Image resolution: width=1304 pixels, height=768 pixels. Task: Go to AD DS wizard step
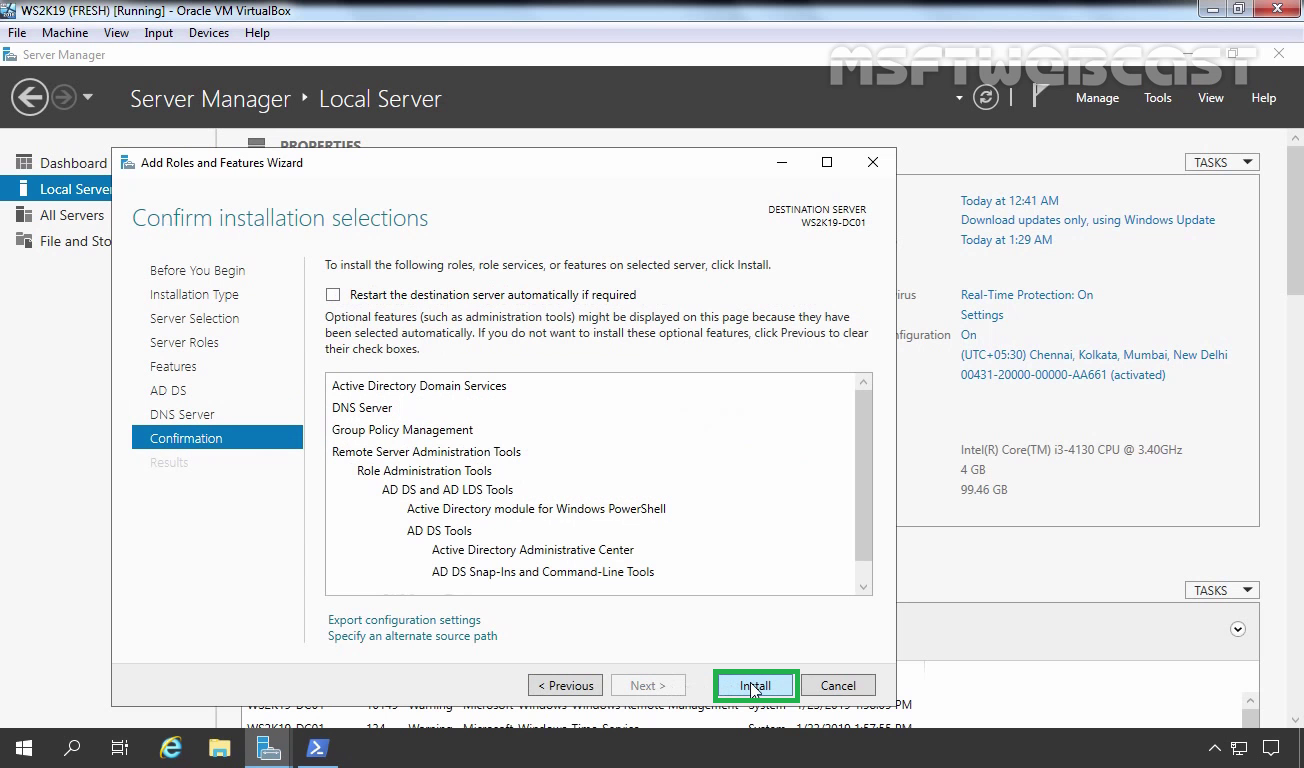168,390
